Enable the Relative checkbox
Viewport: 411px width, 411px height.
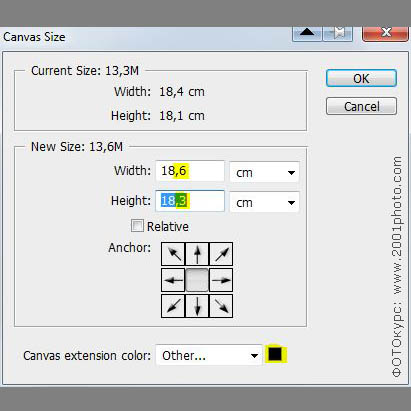coord(137,226)
